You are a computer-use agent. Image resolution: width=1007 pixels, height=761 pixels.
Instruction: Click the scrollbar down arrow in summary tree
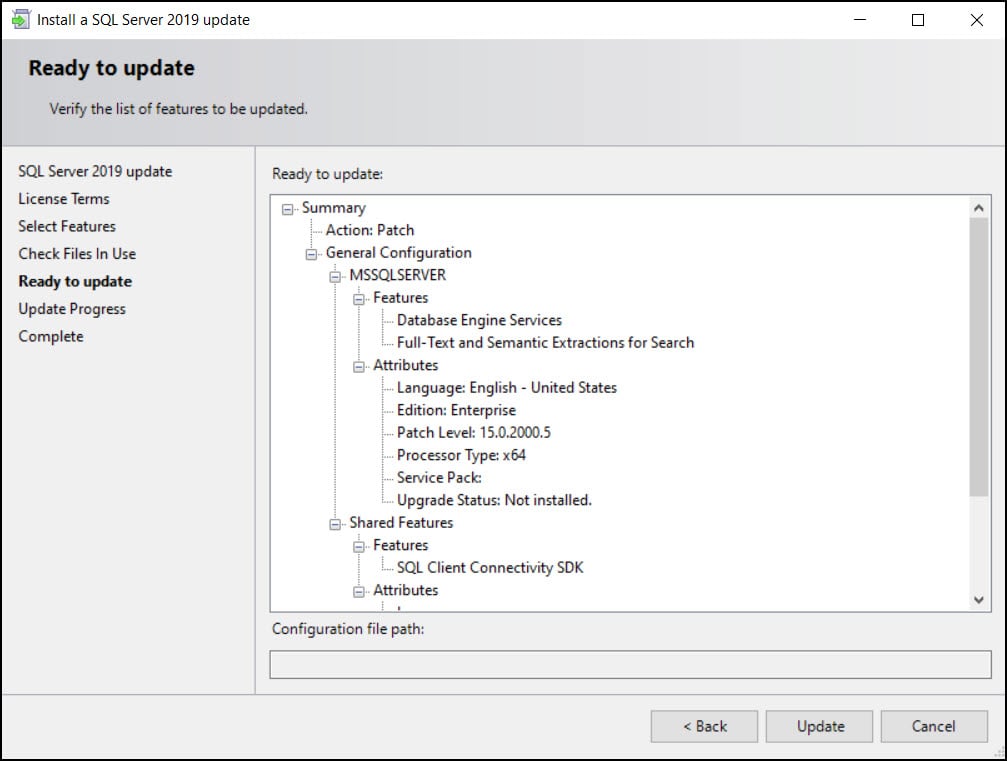[979, 600]
